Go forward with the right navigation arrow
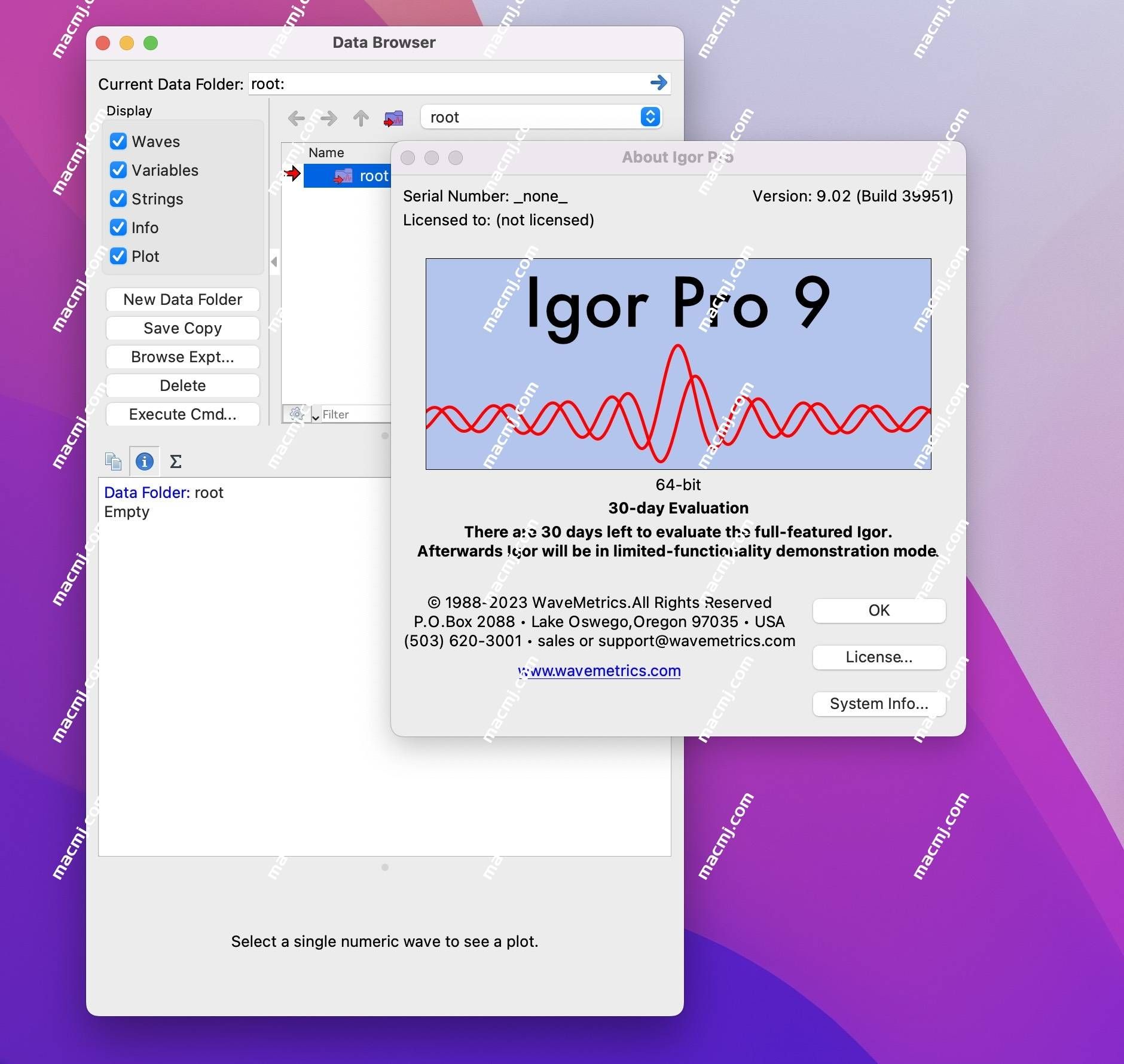The image size is (1124, 1064). coord(329,118)
